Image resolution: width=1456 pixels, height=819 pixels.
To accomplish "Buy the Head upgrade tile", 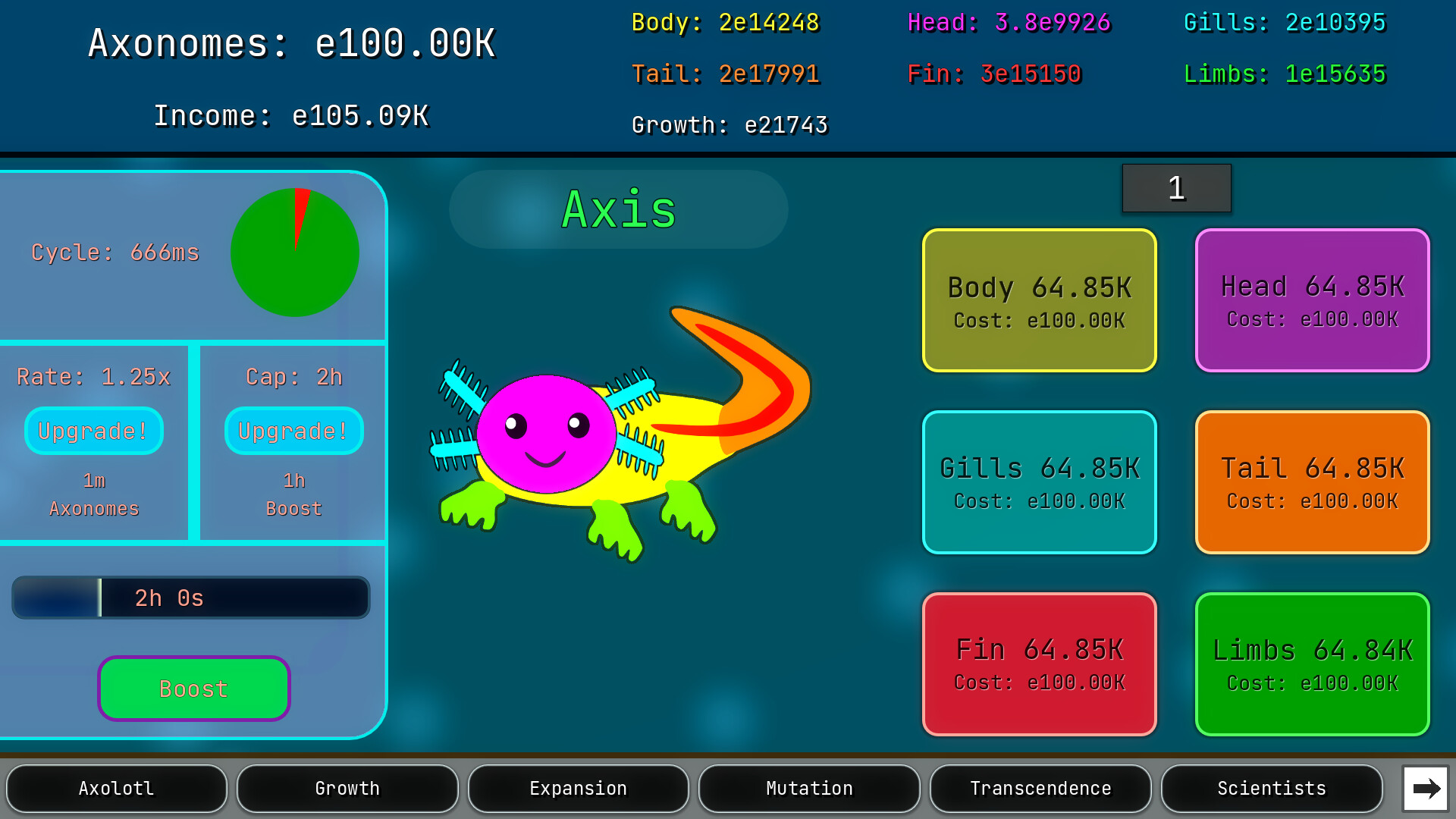I will [1313, 300].
